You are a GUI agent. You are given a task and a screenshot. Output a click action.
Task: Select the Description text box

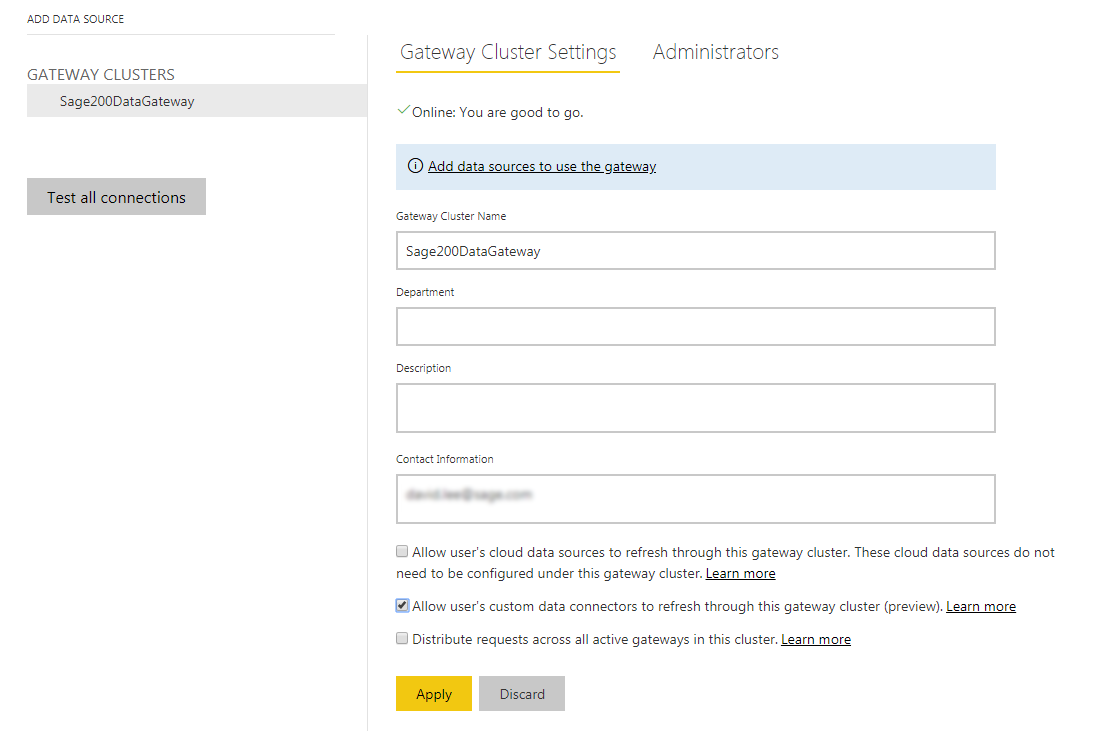click(696, 407)
